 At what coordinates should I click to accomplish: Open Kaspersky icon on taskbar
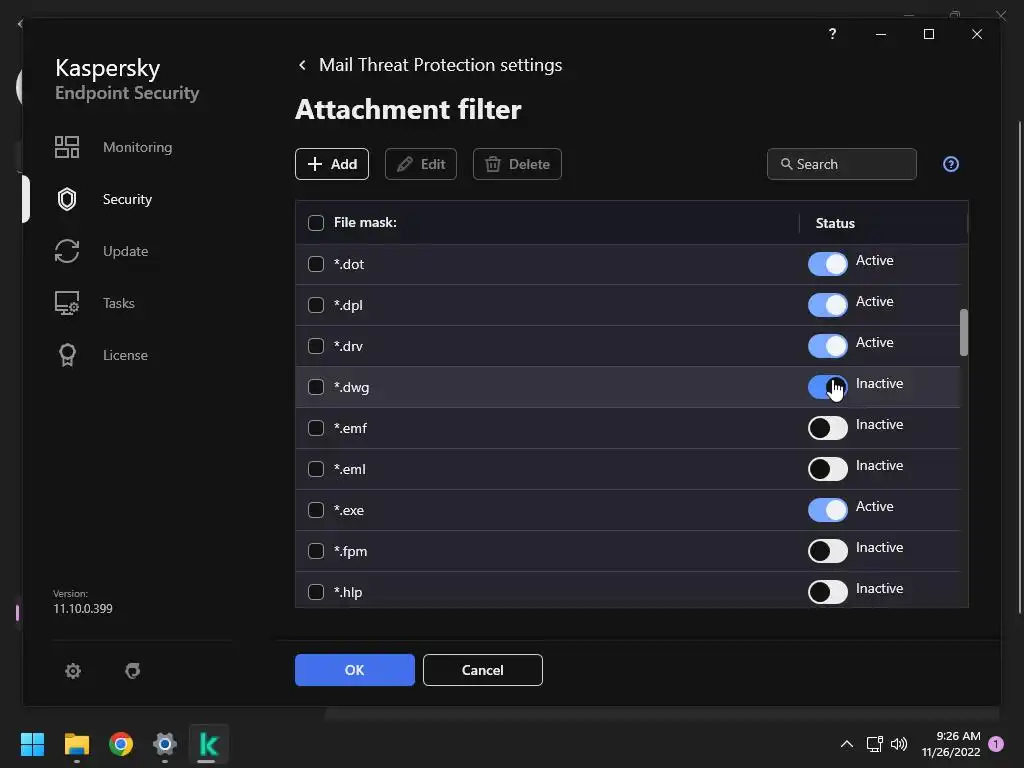click(x=208, y=744)
